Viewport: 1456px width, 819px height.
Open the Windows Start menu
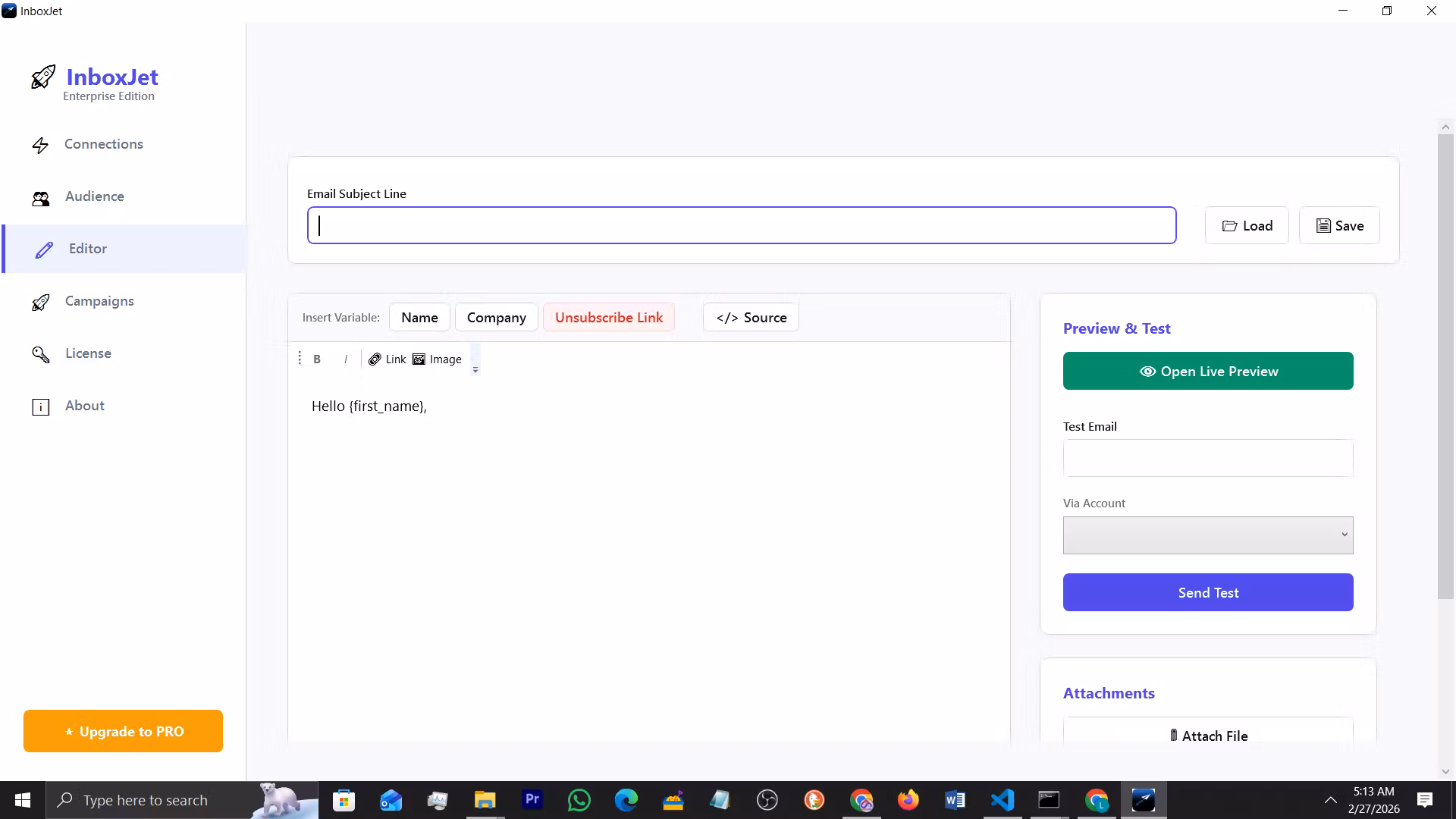[x=23, y=800]
